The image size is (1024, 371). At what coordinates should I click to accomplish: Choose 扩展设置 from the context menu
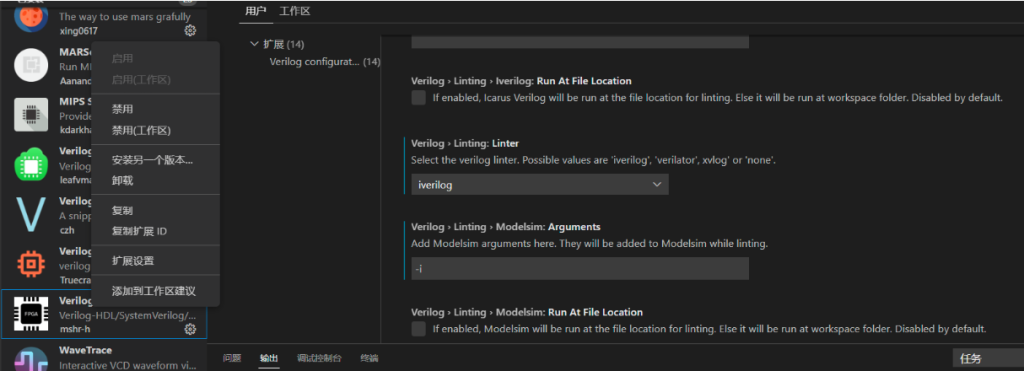[x=133, y=261]
